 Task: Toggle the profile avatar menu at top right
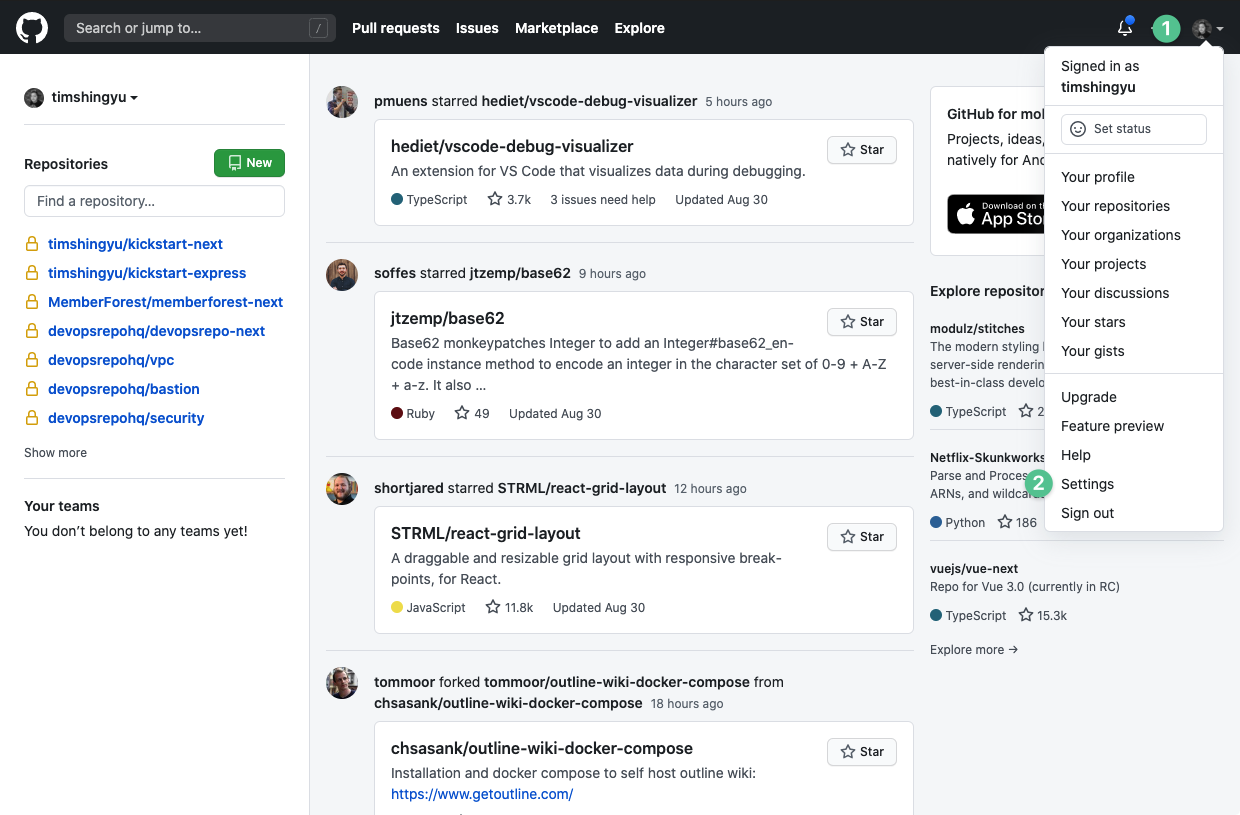pos(1208,29)
